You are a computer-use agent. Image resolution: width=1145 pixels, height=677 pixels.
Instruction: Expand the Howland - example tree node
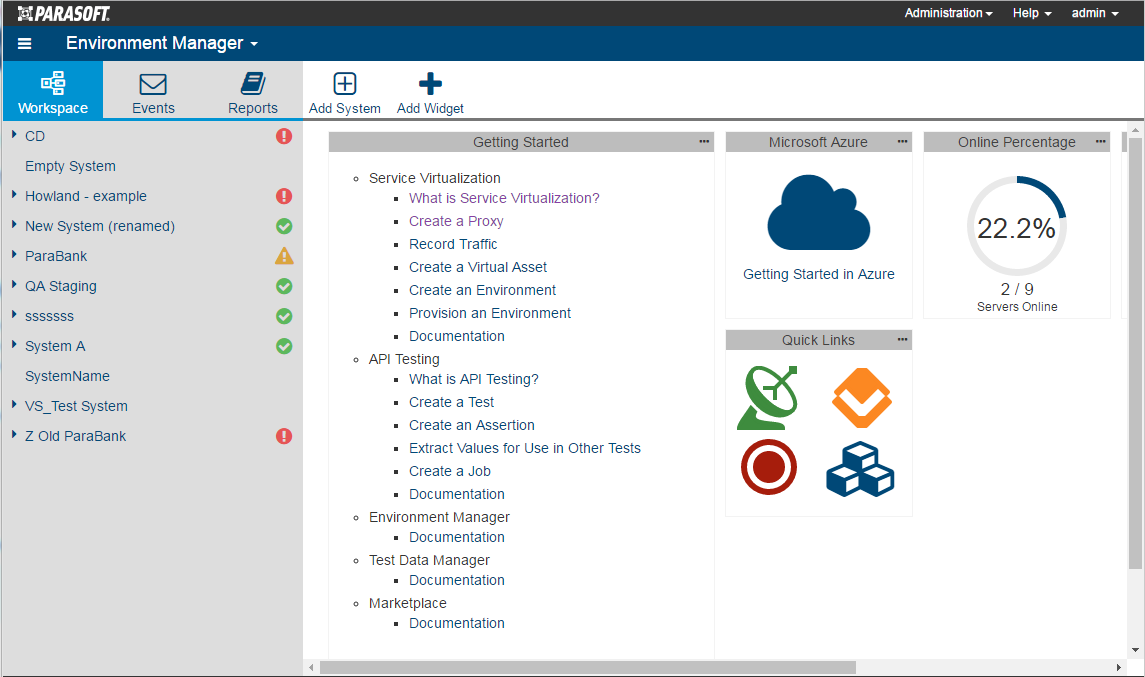(x=14, y=195)
